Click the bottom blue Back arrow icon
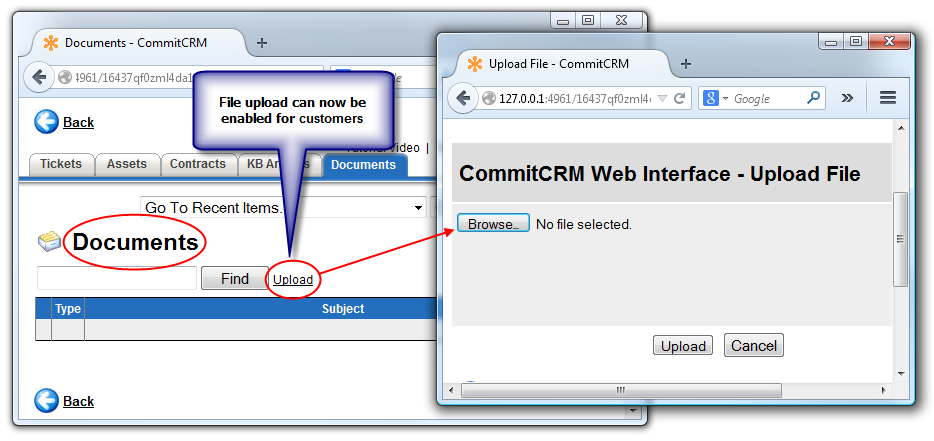Screen dimensions: 934x441 coord(46,401)
